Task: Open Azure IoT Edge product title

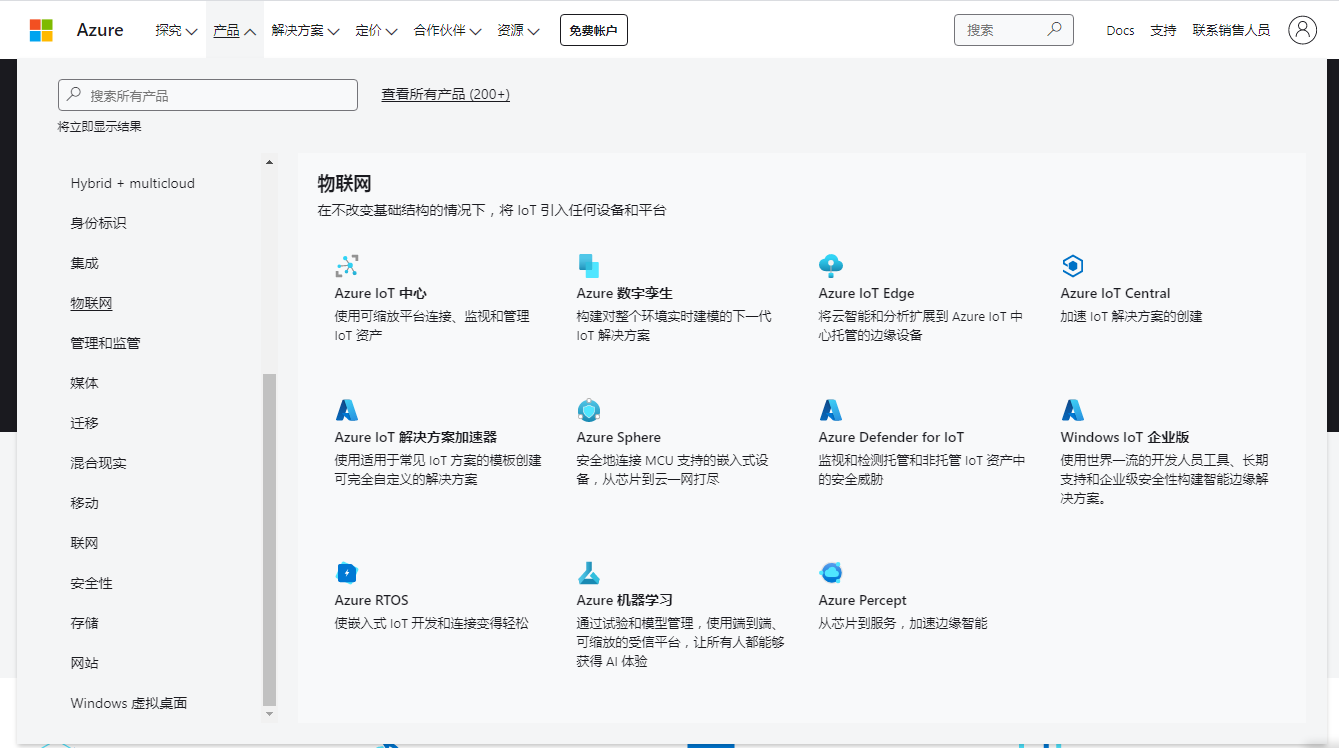Action: 866,293
